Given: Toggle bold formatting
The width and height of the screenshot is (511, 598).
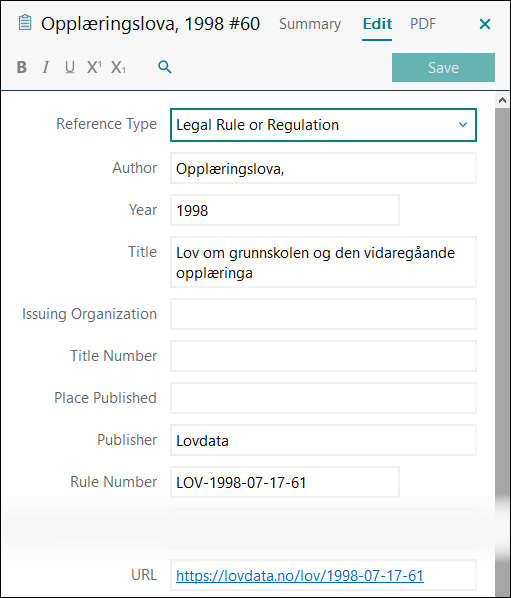Looking at the screenshot, I should [x=22, y=67].
